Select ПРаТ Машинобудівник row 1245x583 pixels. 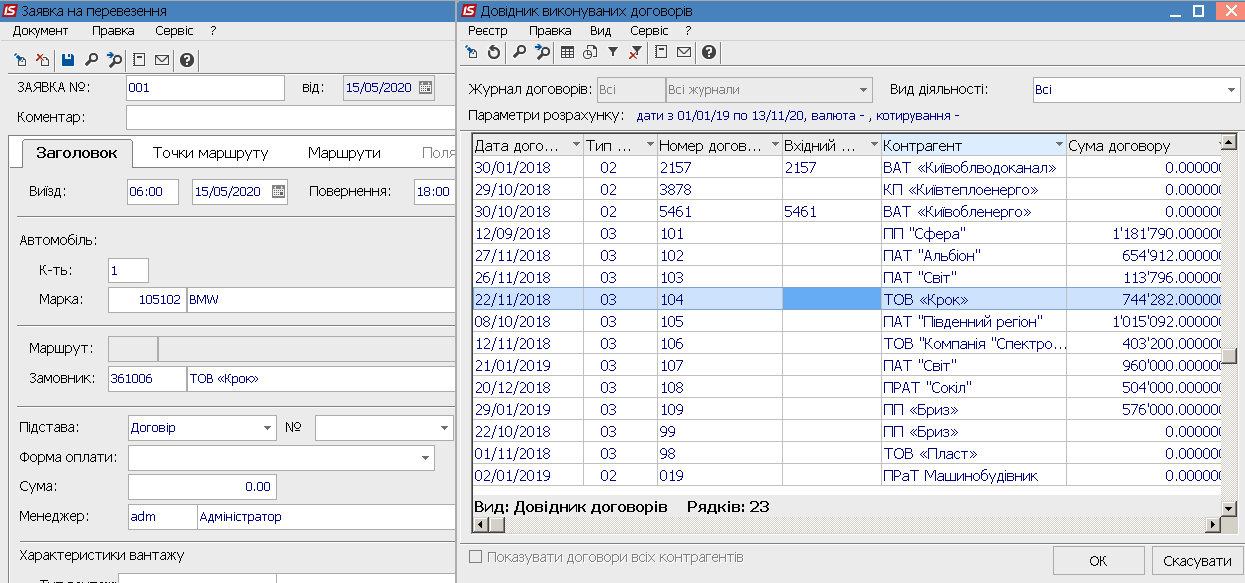point(847,475)
